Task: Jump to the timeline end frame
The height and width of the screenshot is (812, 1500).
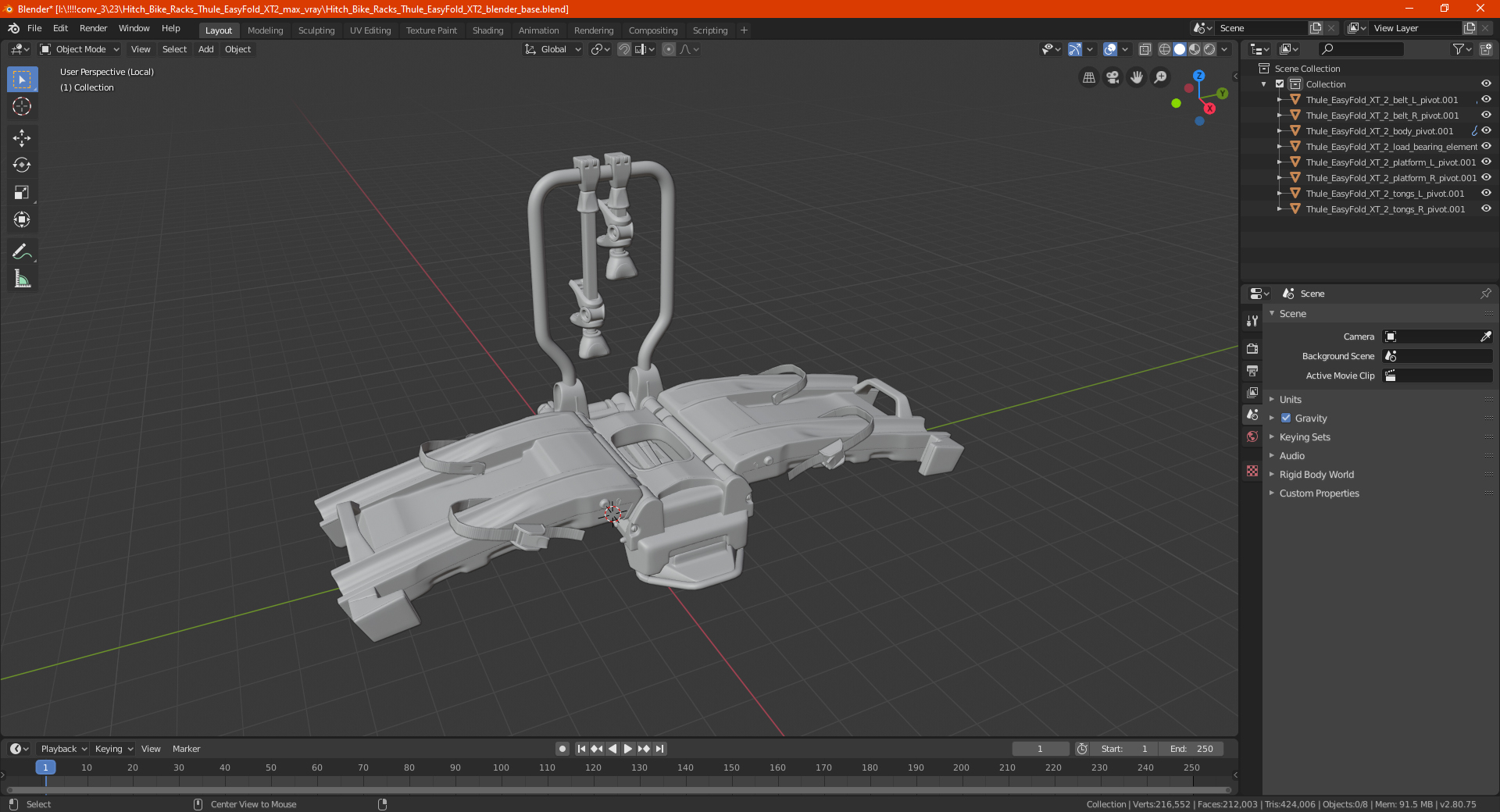Action: coord(660,749)
